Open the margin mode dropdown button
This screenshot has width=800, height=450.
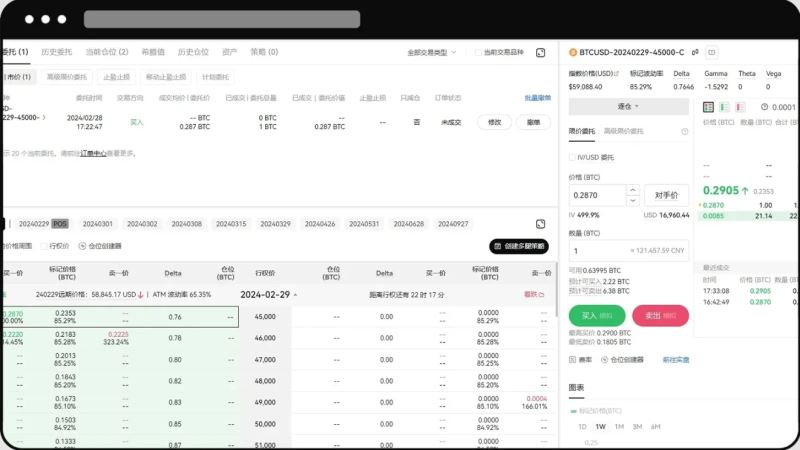tap(629, 107)
